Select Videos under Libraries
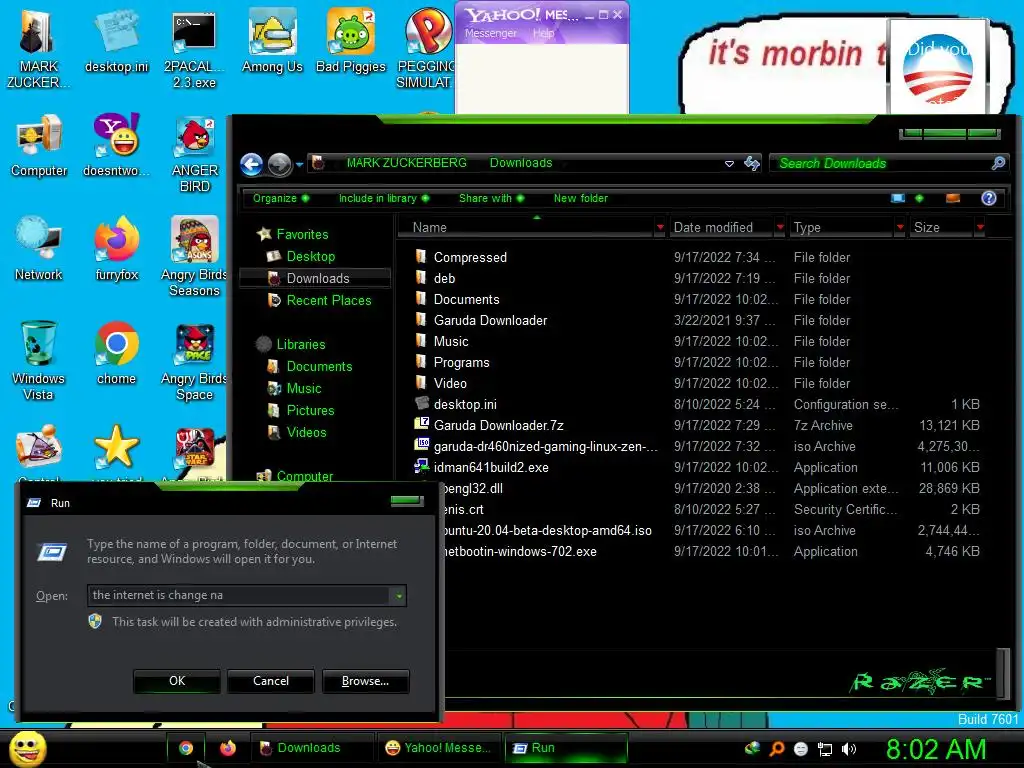The width and height of the screenshot is (1024, 768). tap(297, 432)
